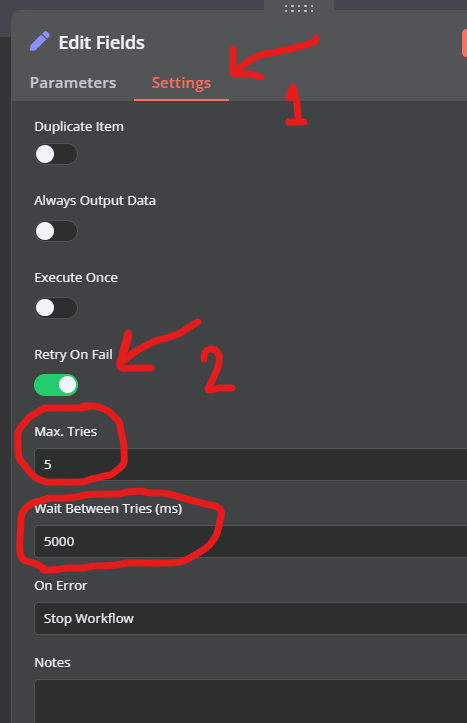The height and width of the screenshot is (723, 467).
Task: Toggle the Execute Once switch
Action: pos(56,308)
